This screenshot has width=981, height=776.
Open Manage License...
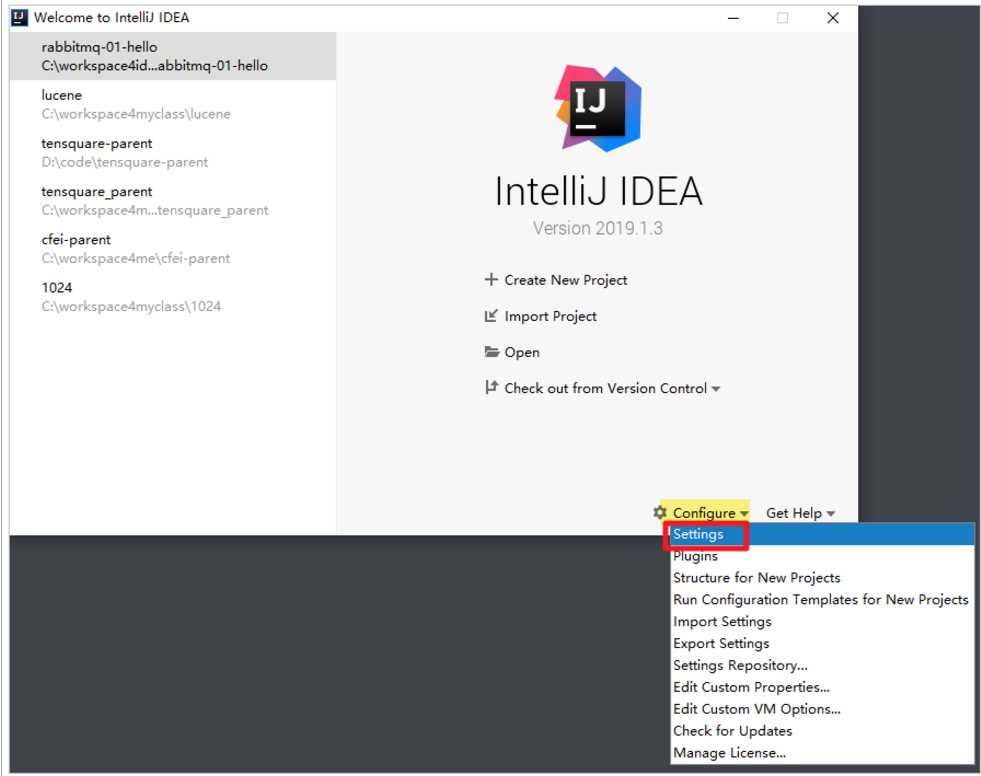[823, 752]
